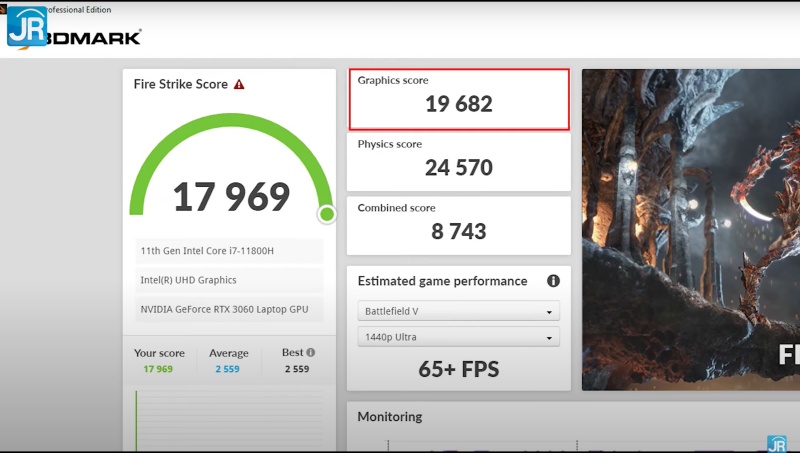This screenshot has width=800, height=453.
Task: Click the 24 570 physics score value
Action: click(x=459, y=168)
